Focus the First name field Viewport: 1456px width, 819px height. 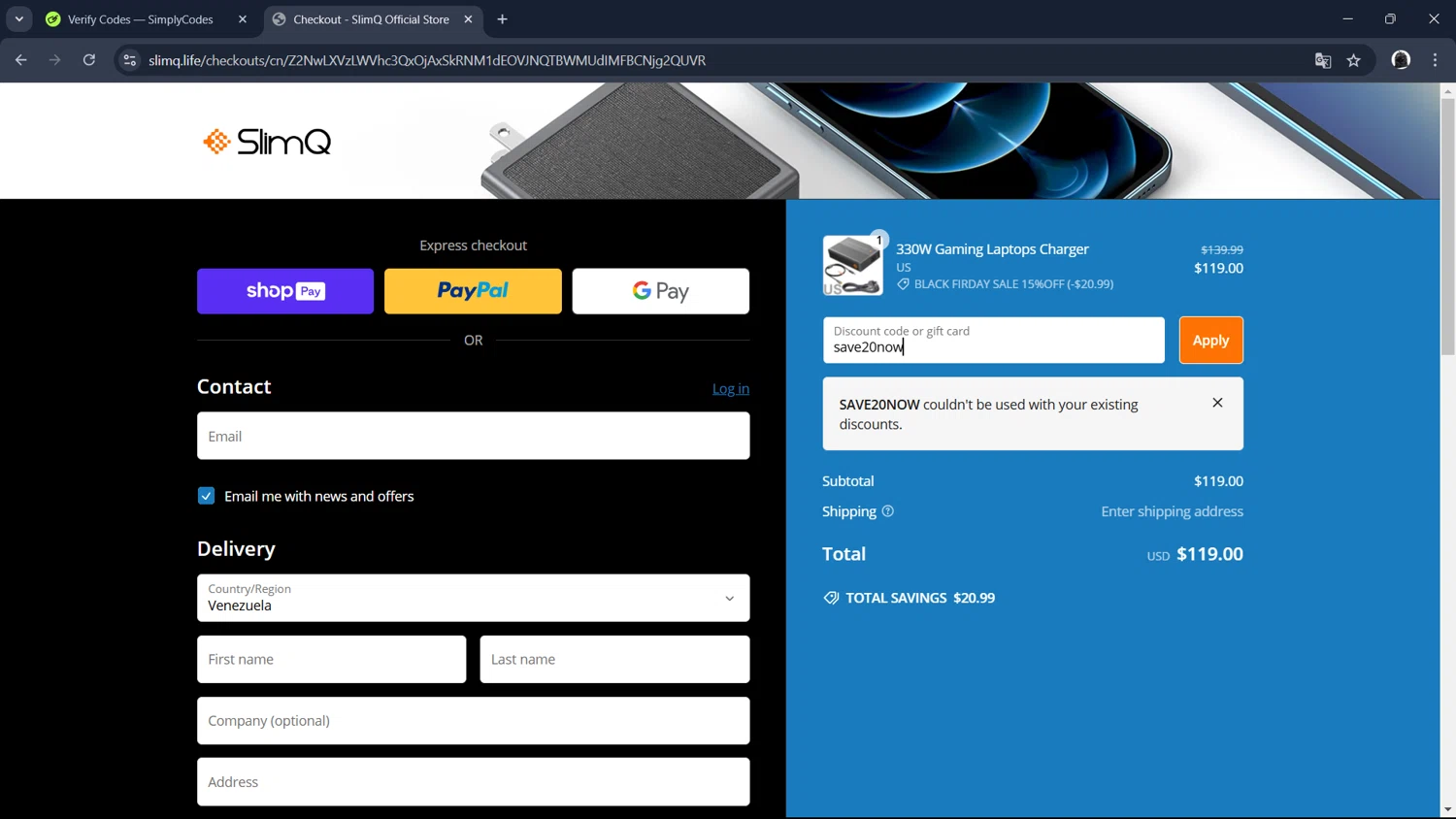tap(332, 659)
